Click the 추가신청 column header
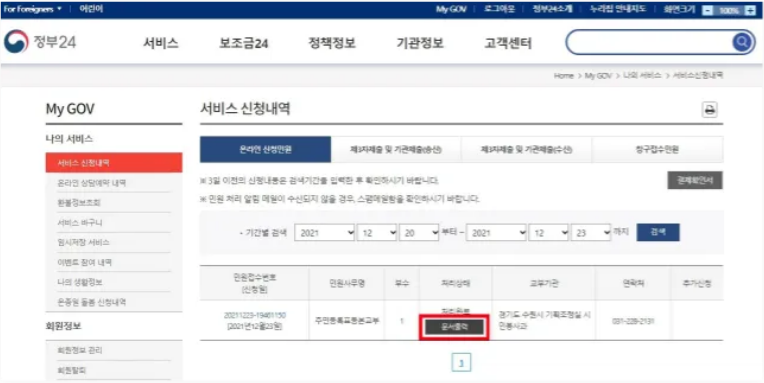The image size is (764, 383). tap(696, 283)
